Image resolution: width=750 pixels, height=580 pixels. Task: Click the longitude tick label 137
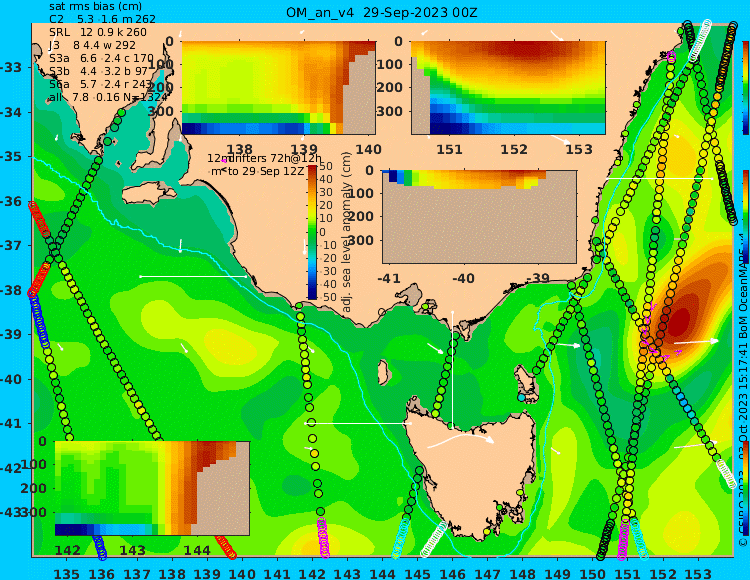pyautogui.click(x=137, y=573)
